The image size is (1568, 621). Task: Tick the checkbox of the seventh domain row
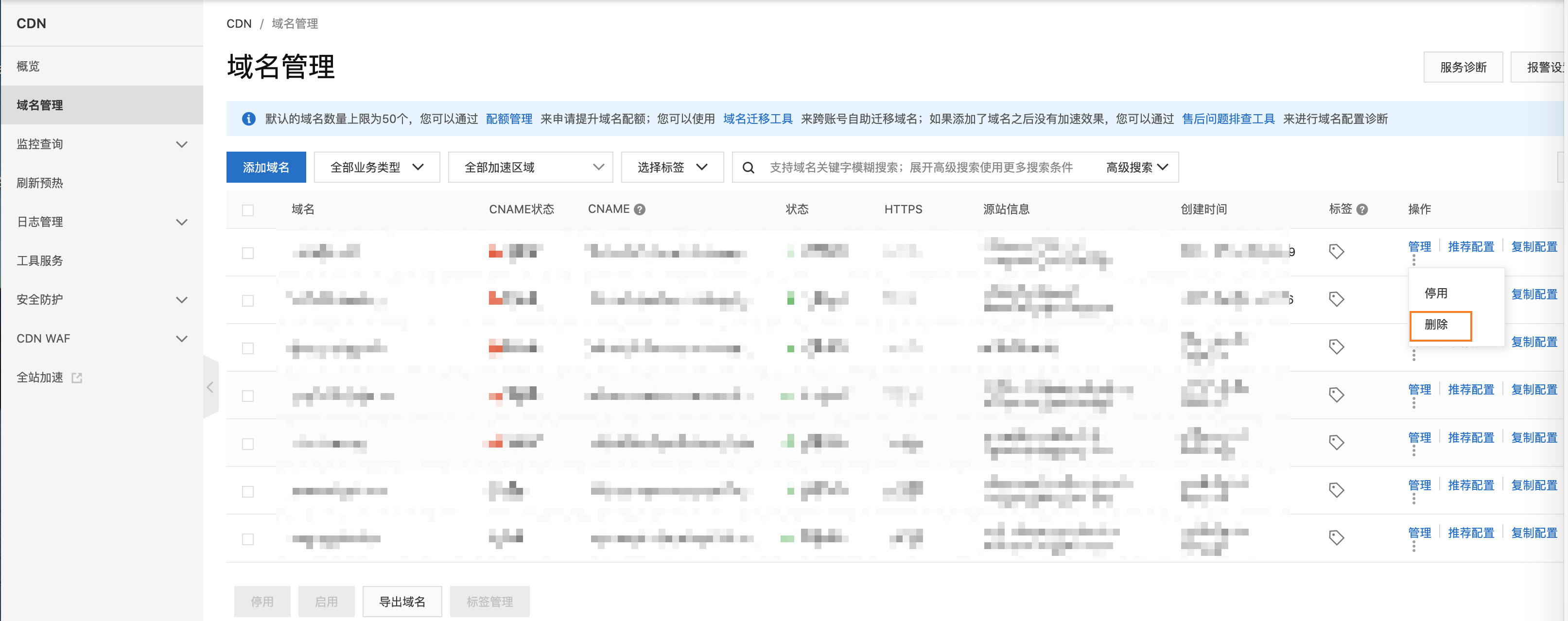pos(248,539)
